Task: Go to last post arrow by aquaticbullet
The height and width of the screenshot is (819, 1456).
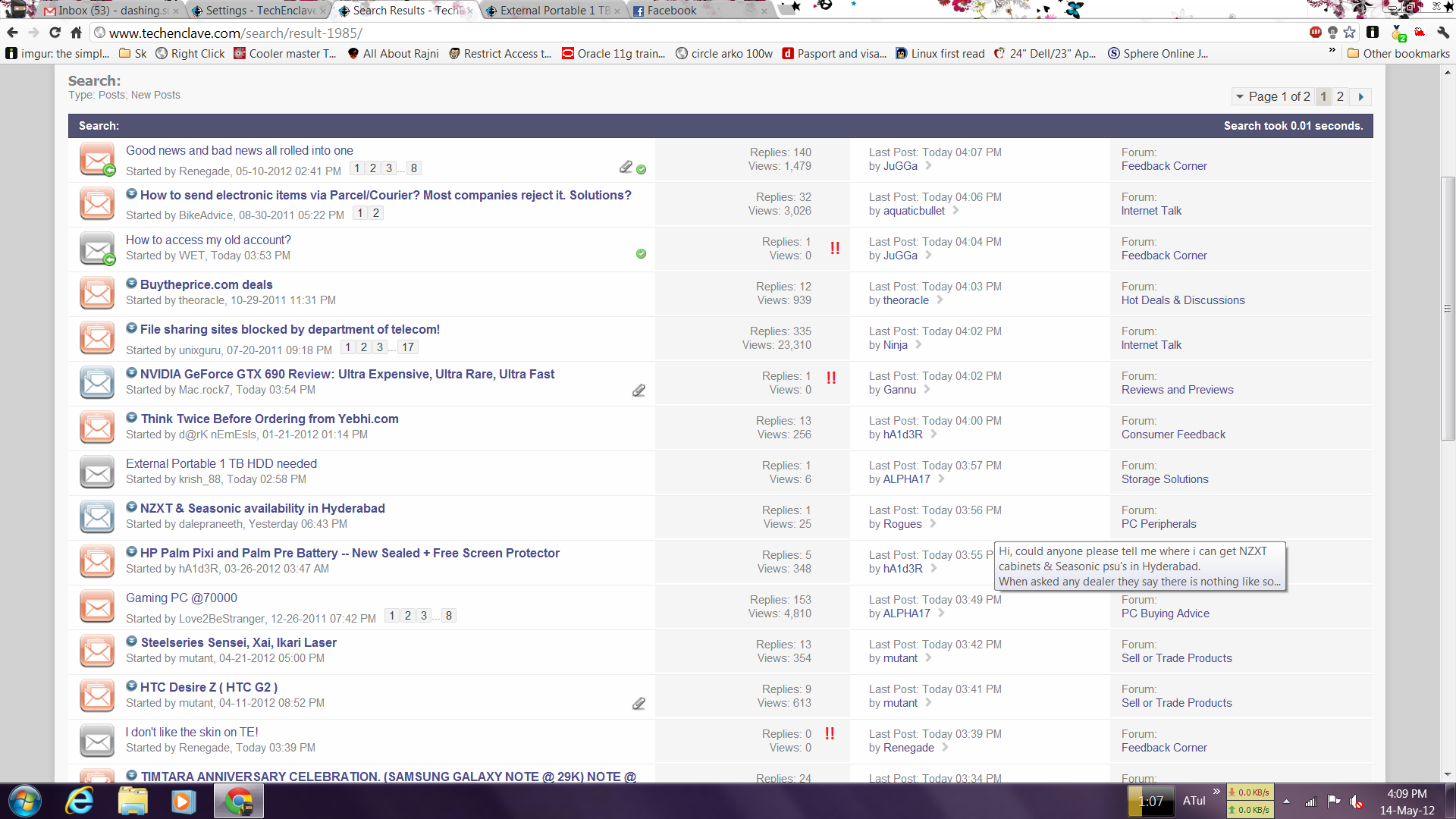Action: coord(955,211)
